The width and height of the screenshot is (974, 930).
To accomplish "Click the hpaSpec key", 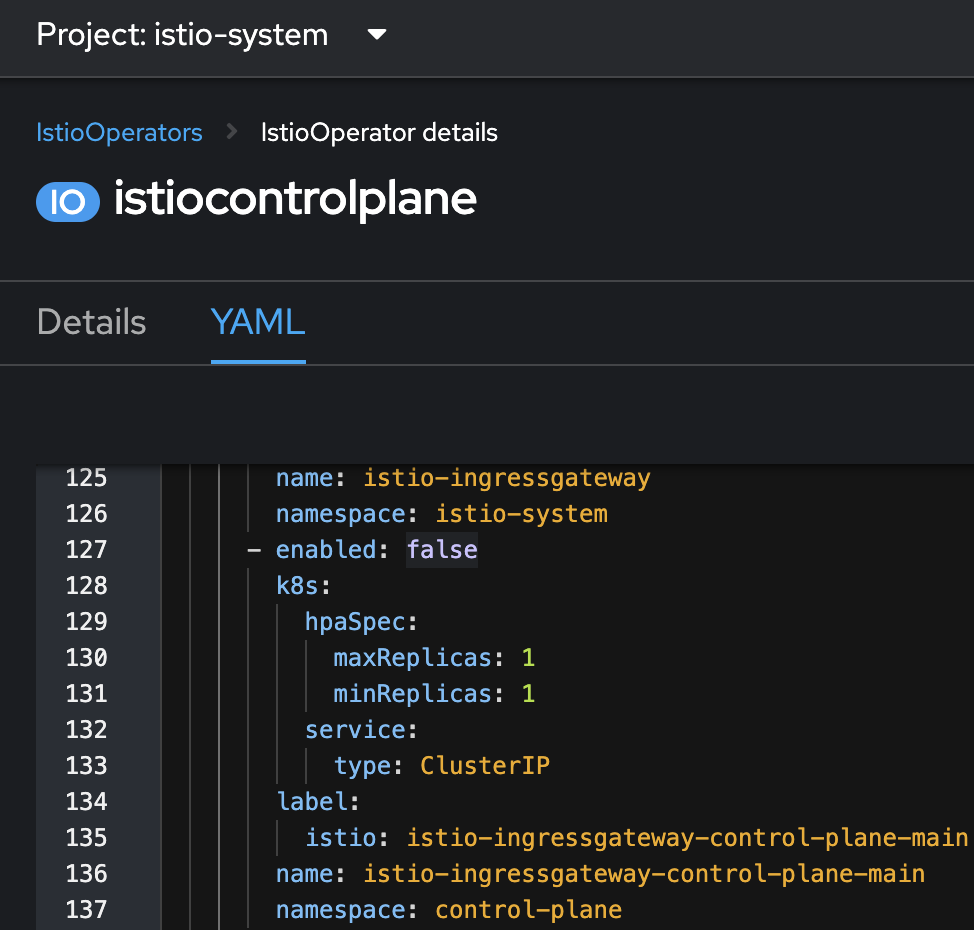I will tap(355, 622).
